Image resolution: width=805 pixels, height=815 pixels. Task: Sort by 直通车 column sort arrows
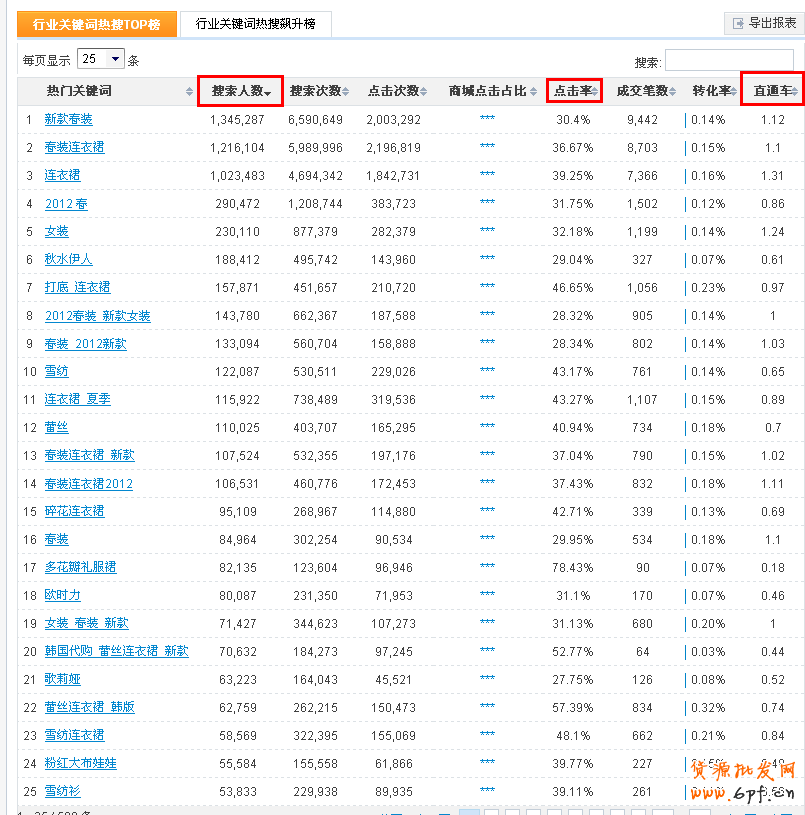point(795,92)
